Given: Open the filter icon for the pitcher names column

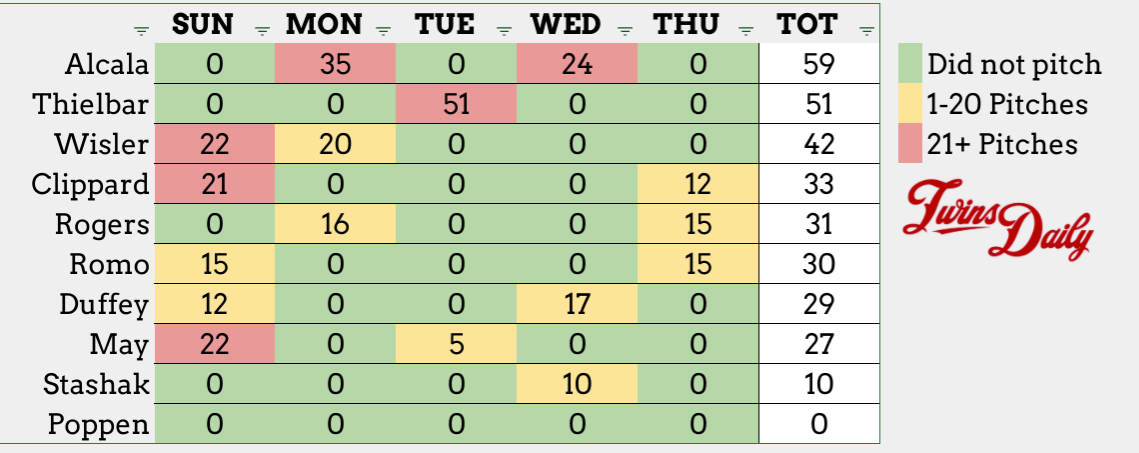Looking at the screenshot, I should click(142, 30).
